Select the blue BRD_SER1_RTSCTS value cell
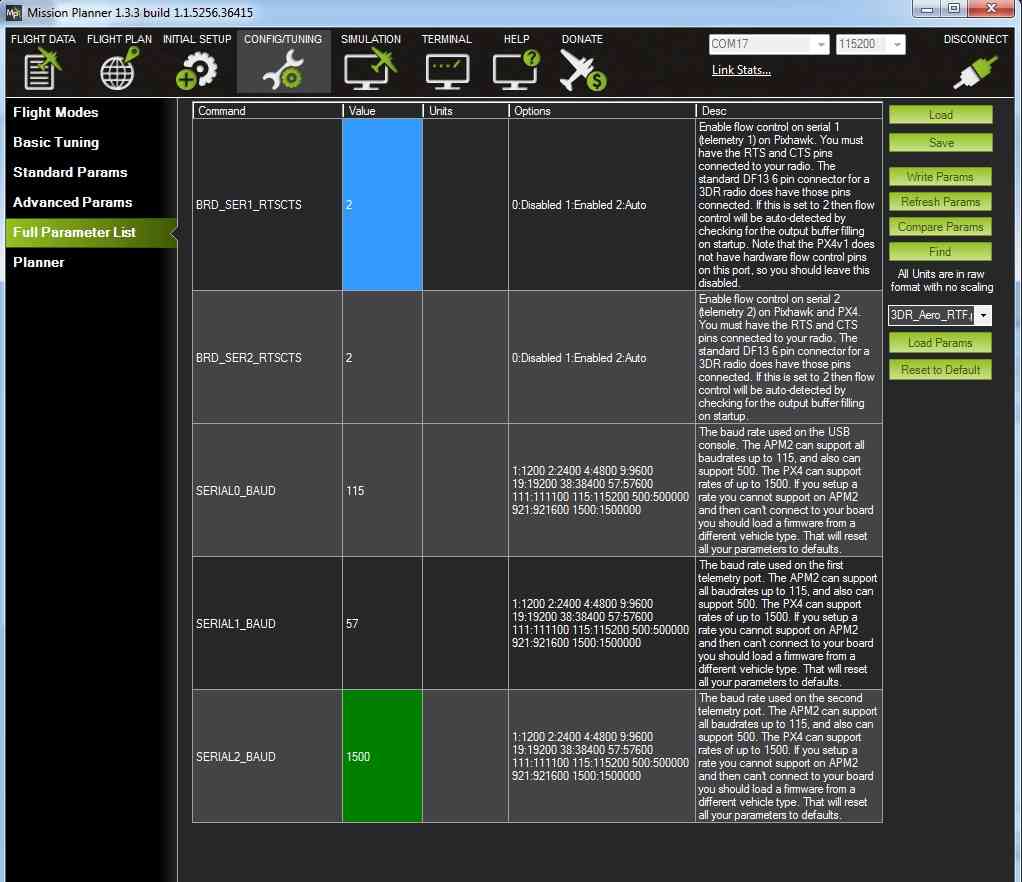 [382, 205]
